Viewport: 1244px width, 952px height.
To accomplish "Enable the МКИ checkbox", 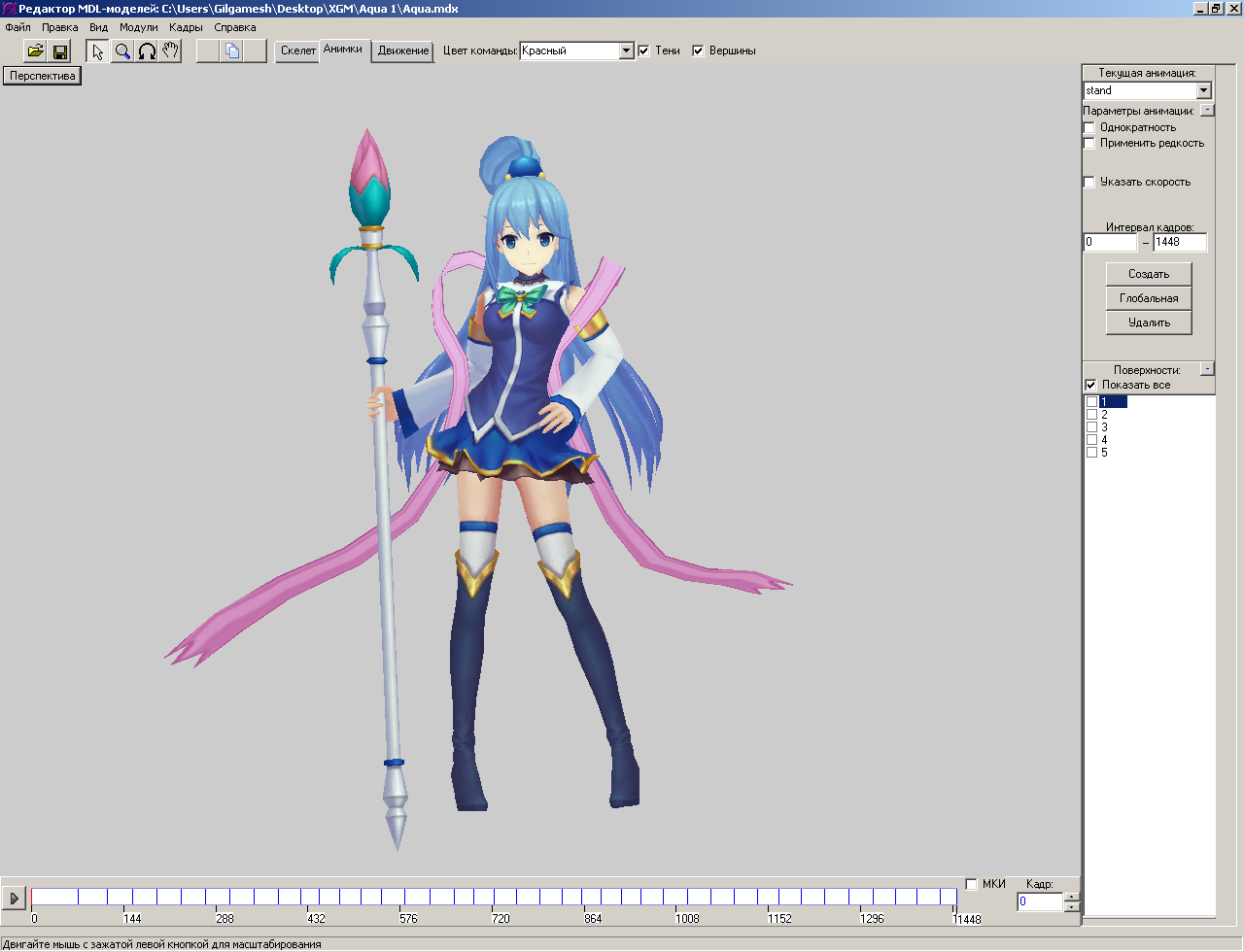I will (x=971, y=884).
